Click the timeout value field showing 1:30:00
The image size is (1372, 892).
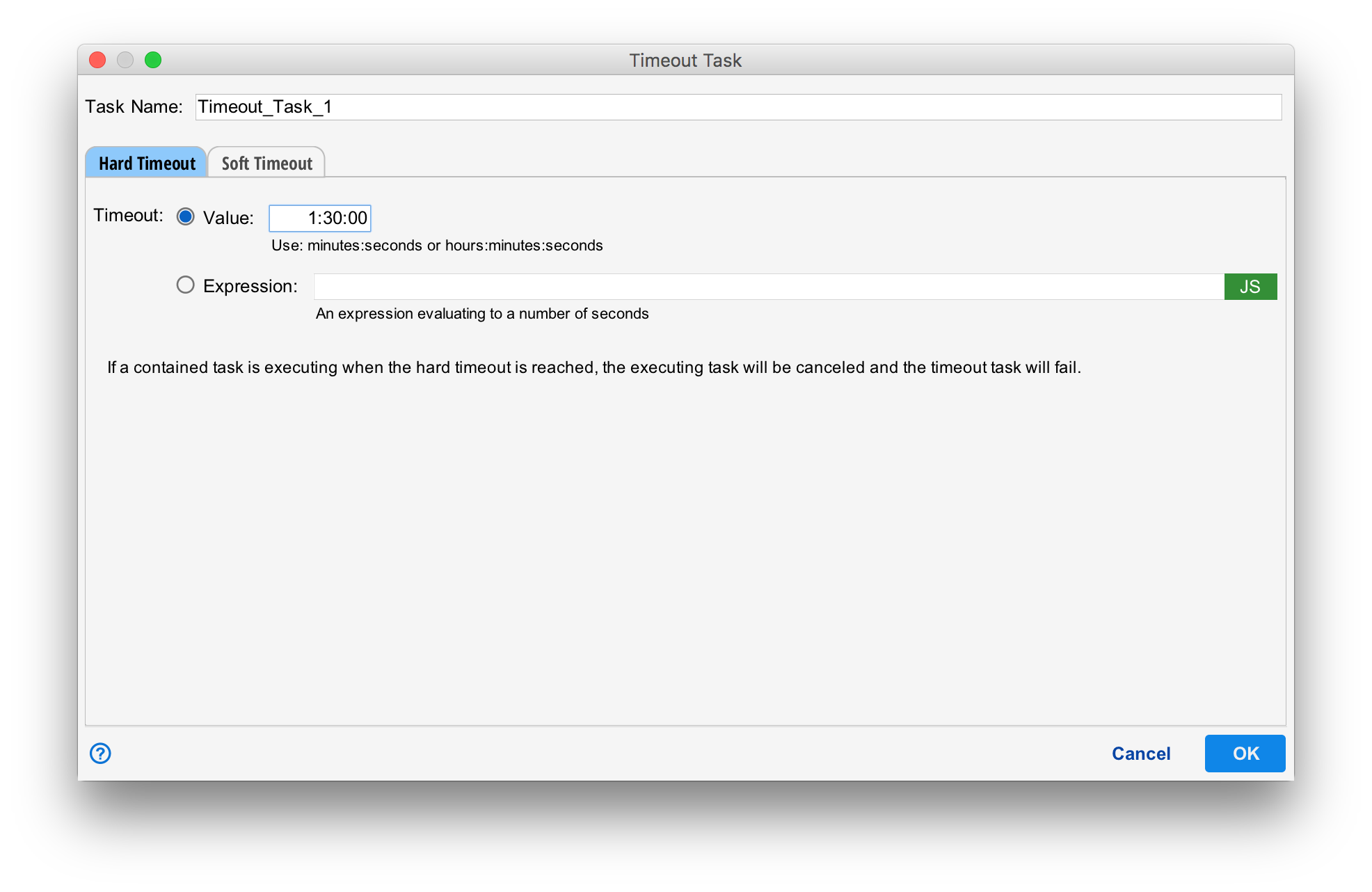pyautogui.click(x=320, y=218)
